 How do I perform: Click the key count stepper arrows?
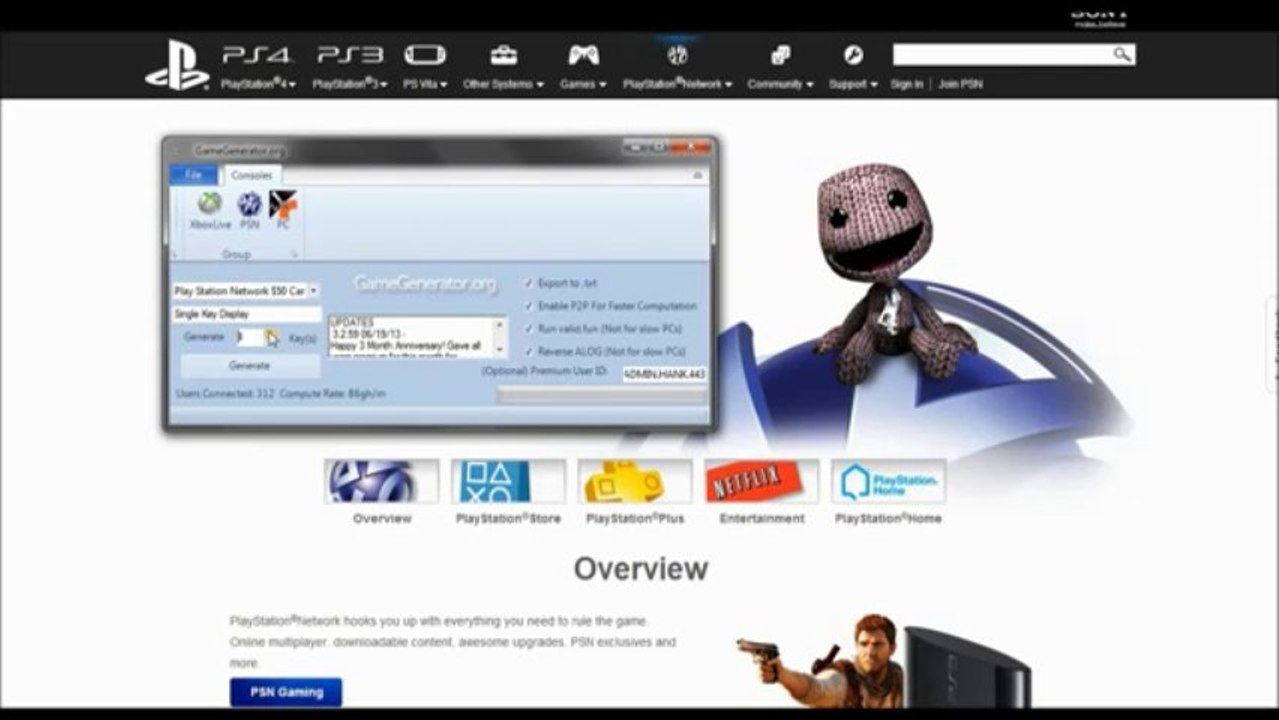click(x=273, y=338)
